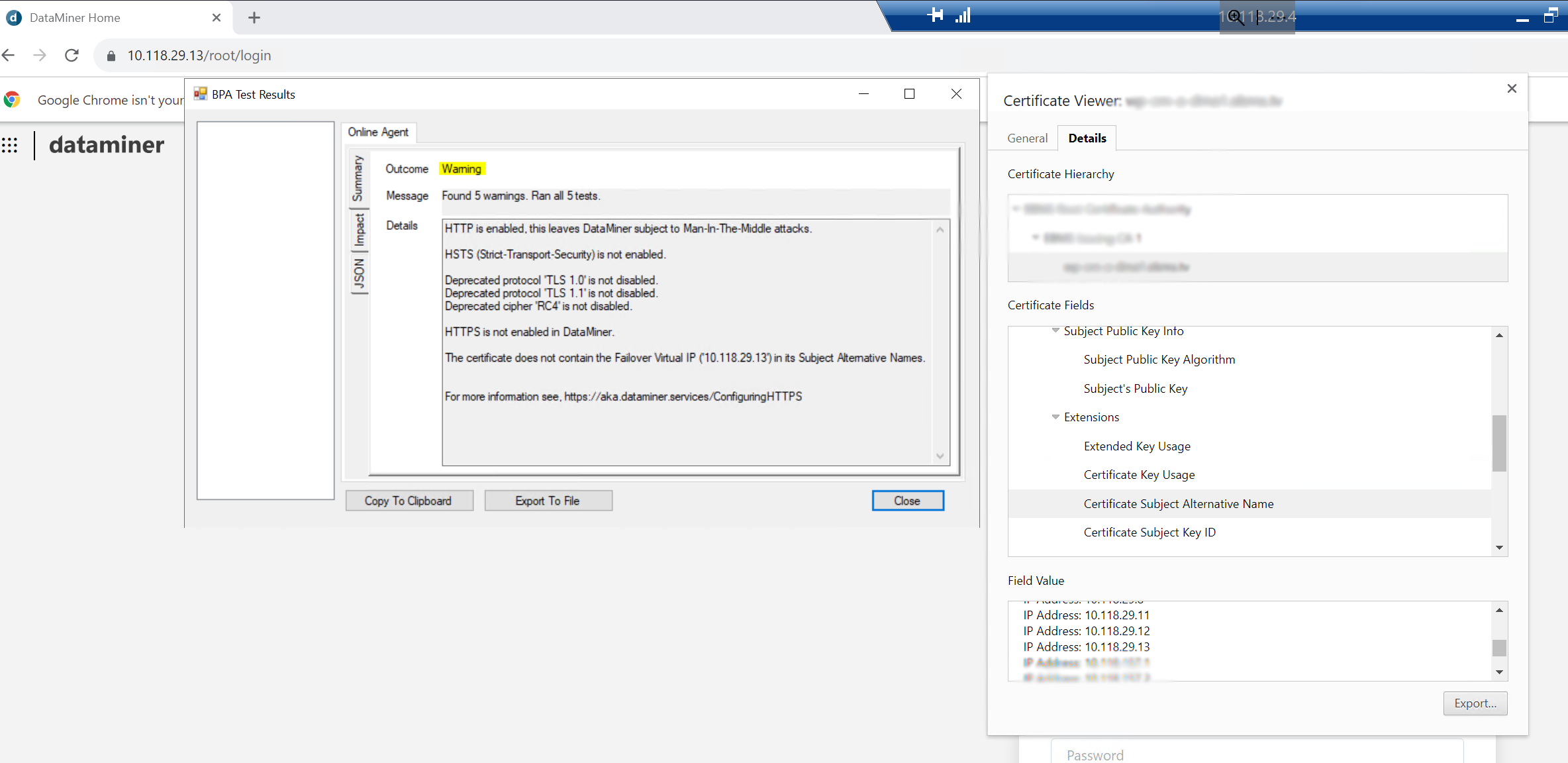Click Field Value scrollbar thumb
Image resolution: width=1568 pixels, height=763 pixels.
point(1498,648)
